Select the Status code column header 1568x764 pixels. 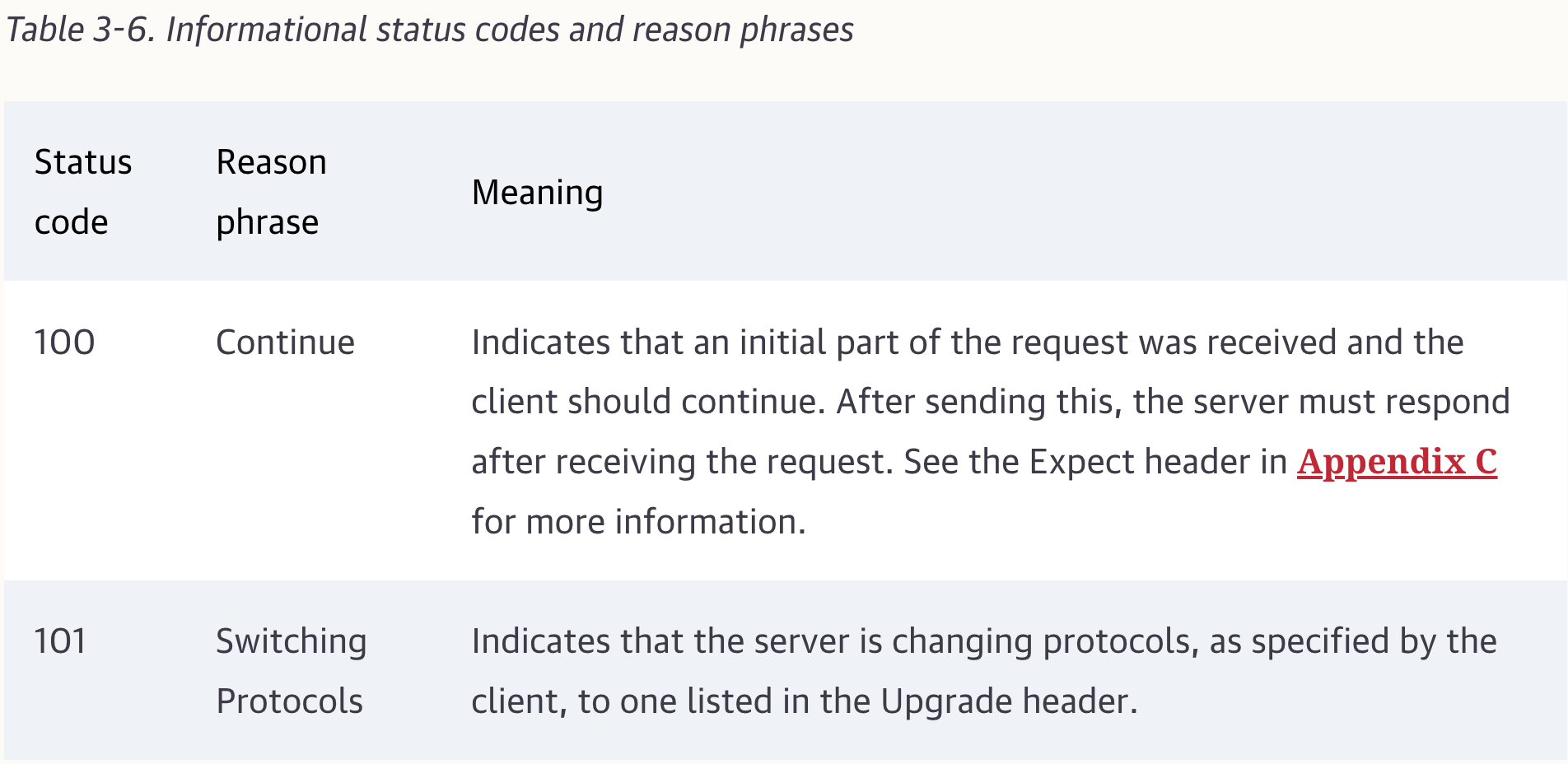pyautogui.click(x=83, y=192)
